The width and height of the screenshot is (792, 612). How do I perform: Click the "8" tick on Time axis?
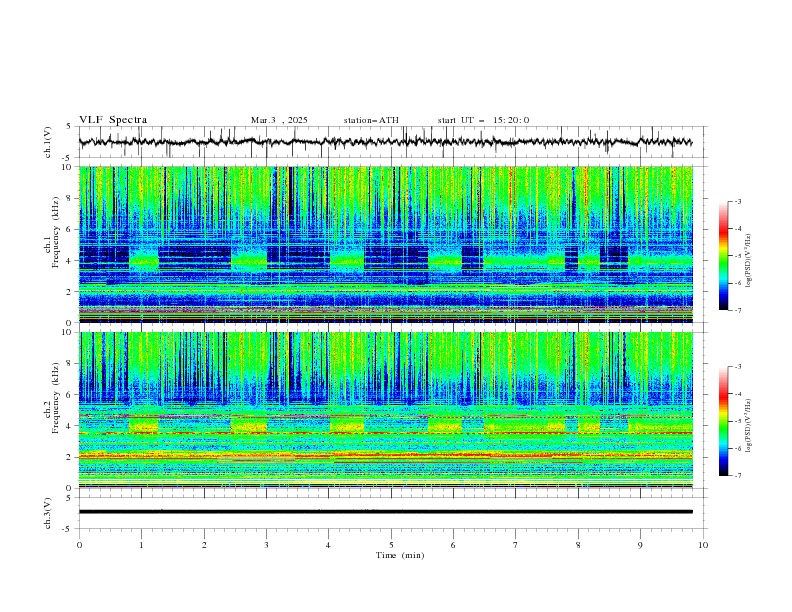click(578, 545)
